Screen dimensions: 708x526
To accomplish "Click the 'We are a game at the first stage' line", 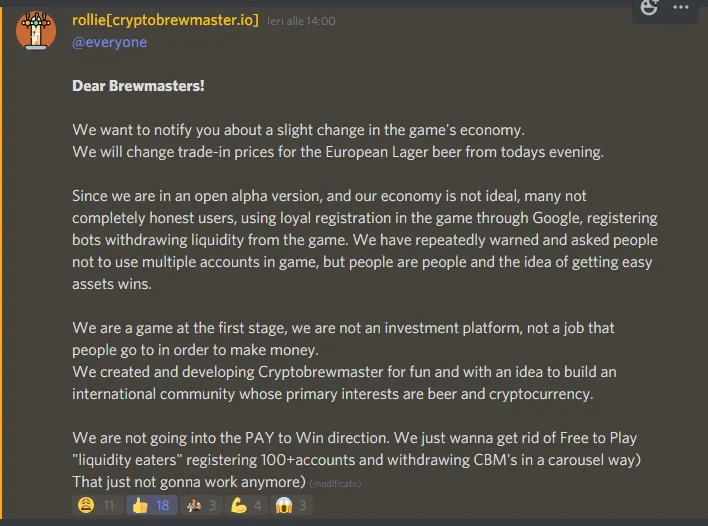I will point(343,328).
